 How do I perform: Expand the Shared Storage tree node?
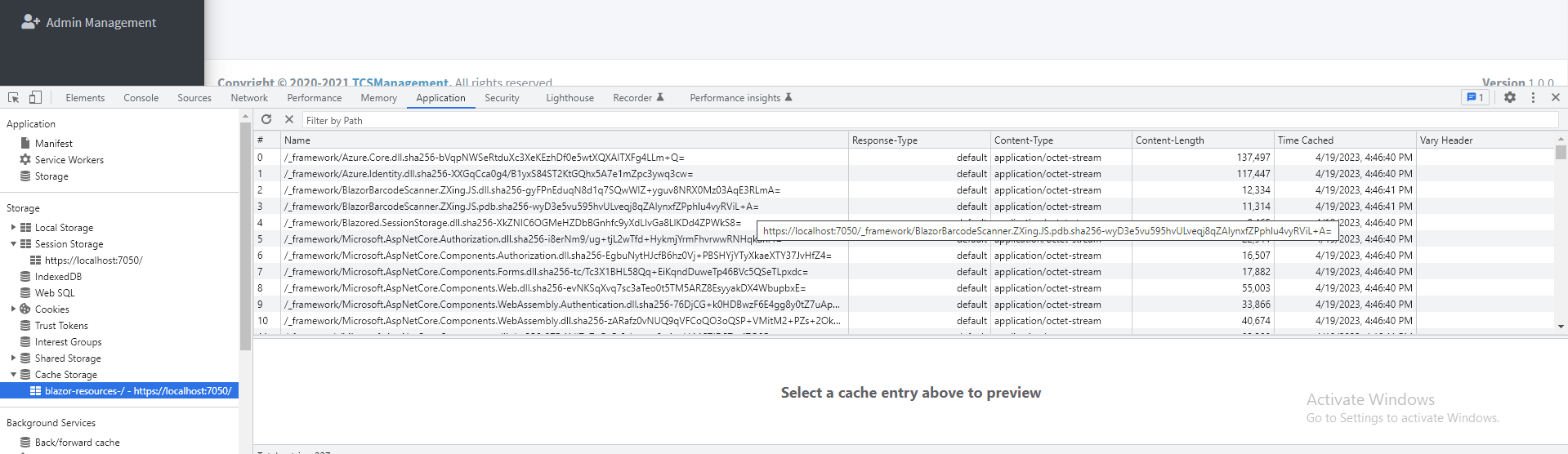pos(13,358)
